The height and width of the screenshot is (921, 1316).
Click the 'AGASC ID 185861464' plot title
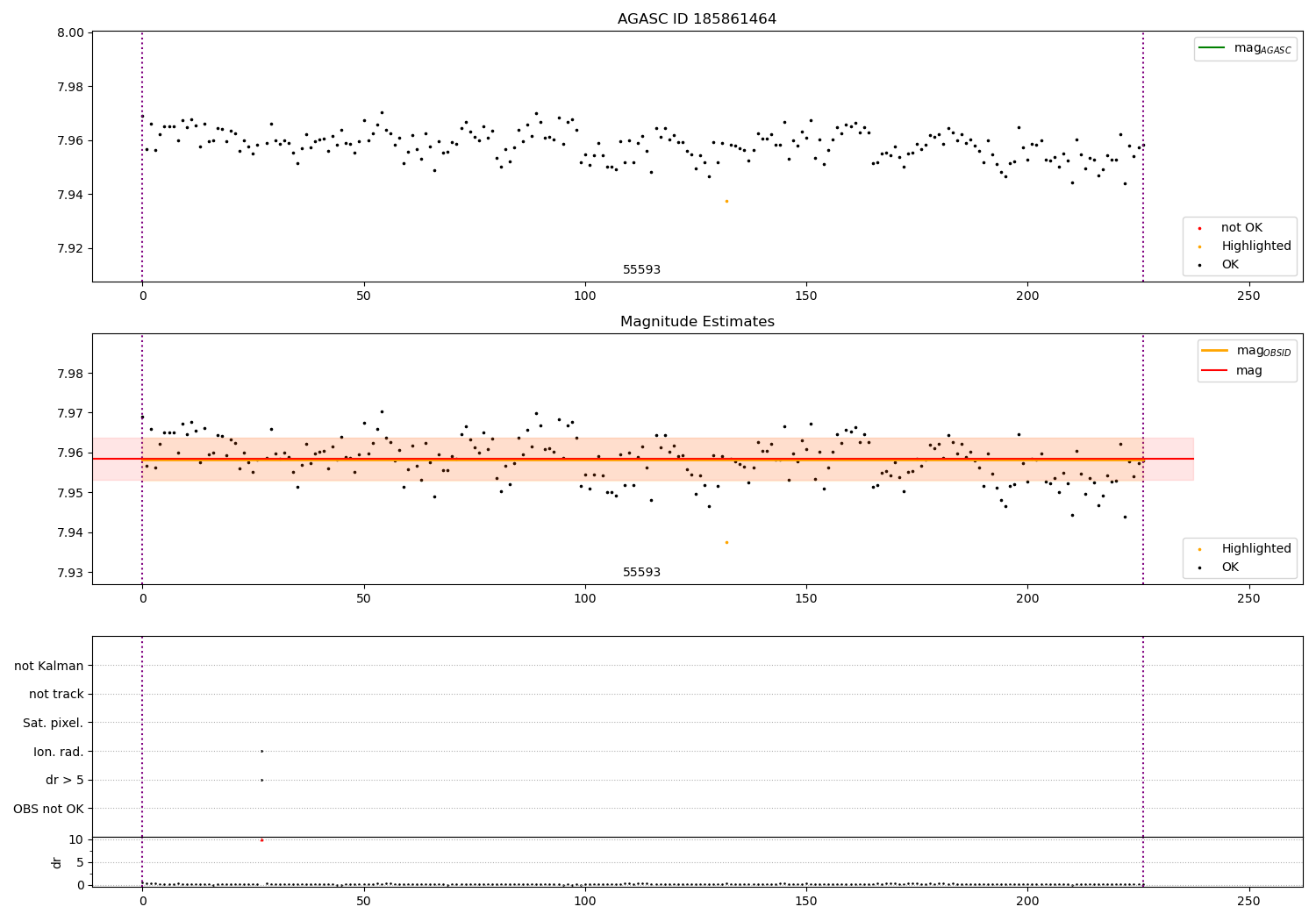[697, 19]
